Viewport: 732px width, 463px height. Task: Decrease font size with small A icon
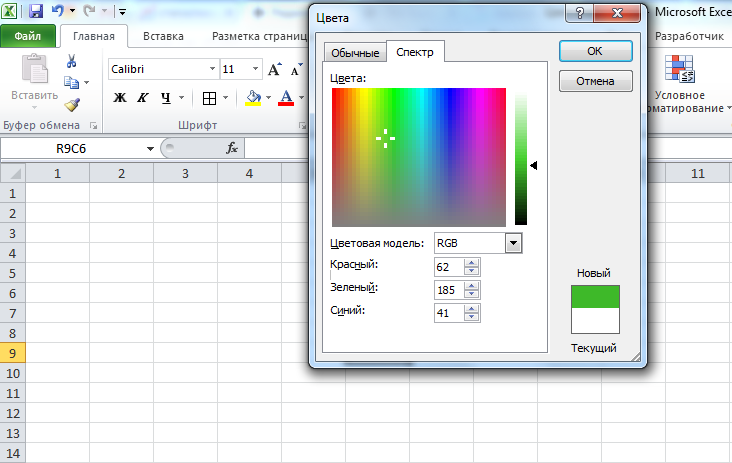(296, 69)
